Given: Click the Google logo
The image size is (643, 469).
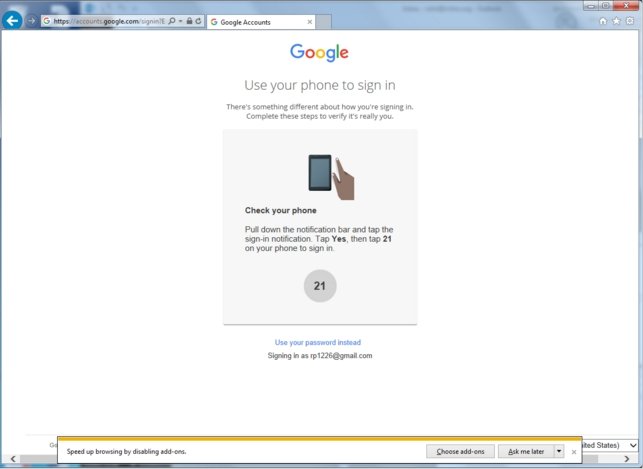Looking at the screenshot, I should 319,53.
